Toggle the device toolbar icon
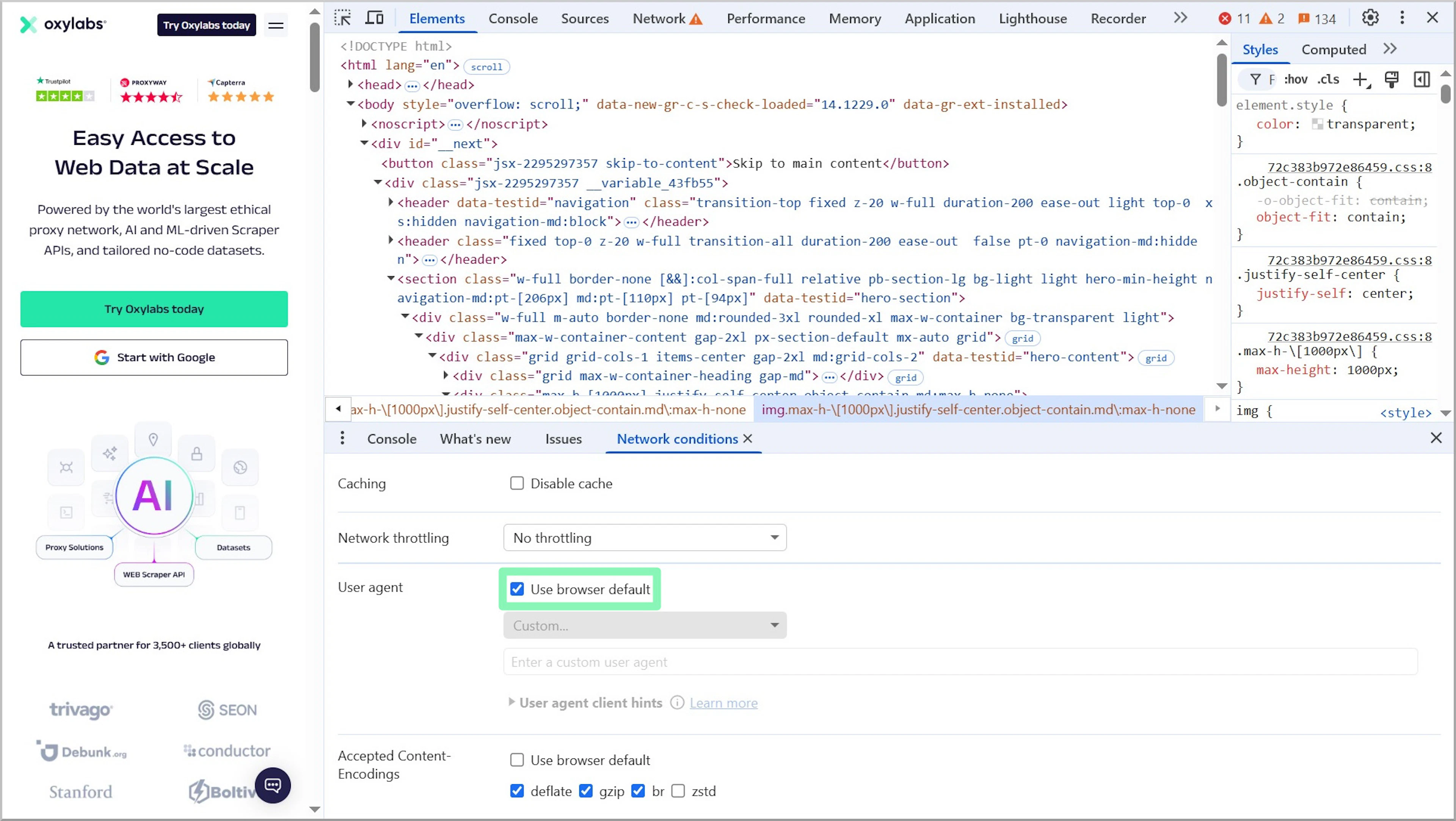The width and height of the screenshot is (1456, 821). [374, 18]
